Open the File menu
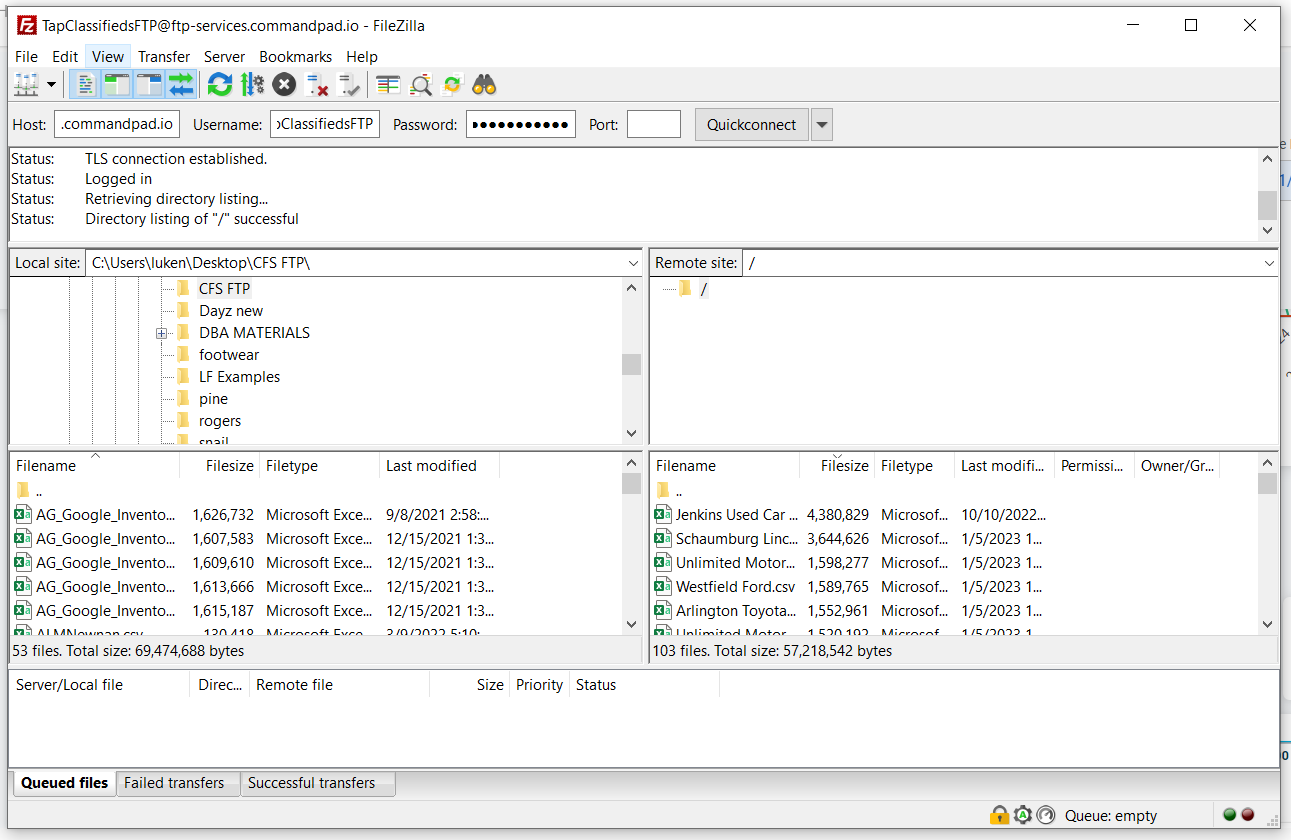Screen dimensions: 1291x840 27,57
